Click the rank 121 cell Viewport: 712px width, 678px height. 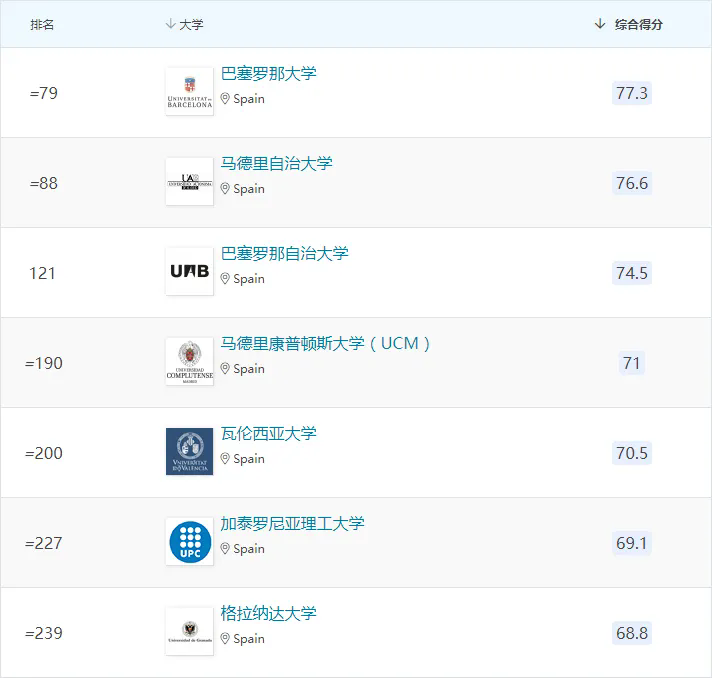(42, 273)
